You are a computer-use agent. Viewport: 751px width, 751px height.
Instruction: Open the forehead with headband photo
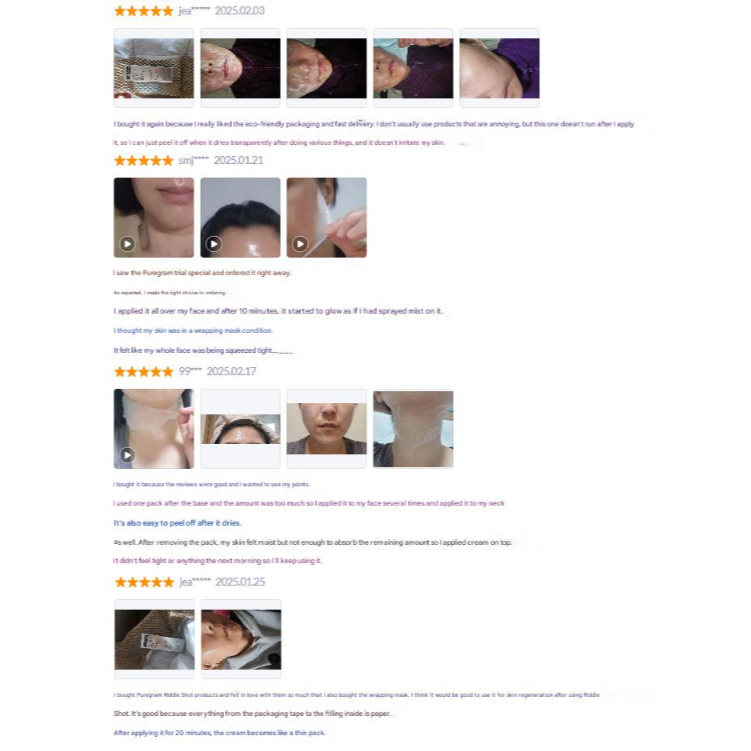click(240, 429)
